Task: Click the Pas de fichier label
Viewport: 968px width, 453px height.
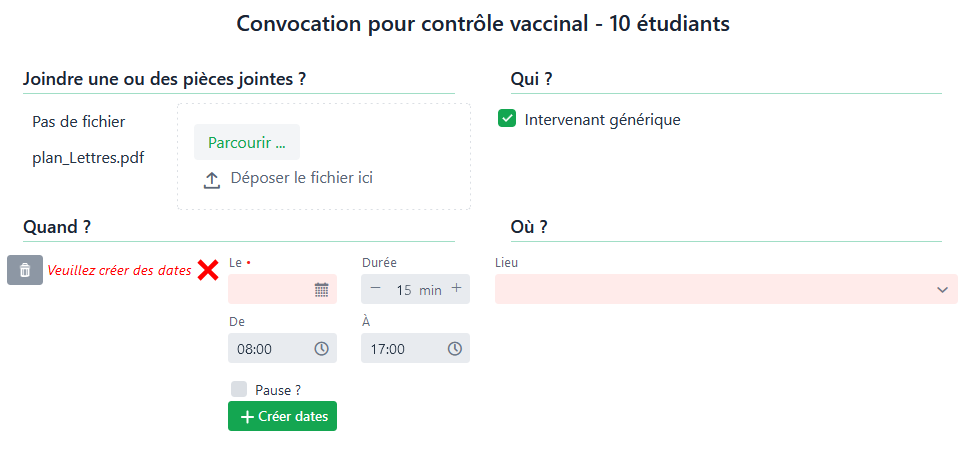Action: [x=79, y=122]
